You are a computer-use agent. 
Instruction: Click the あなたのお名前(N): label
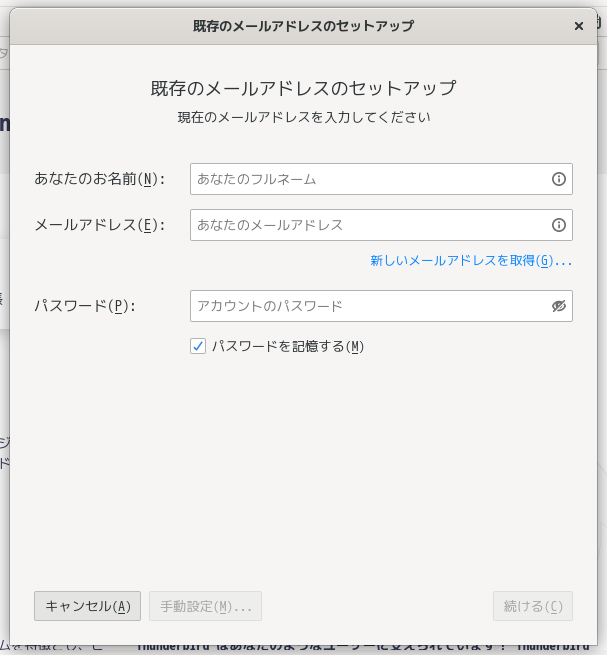tap(99, 179)
